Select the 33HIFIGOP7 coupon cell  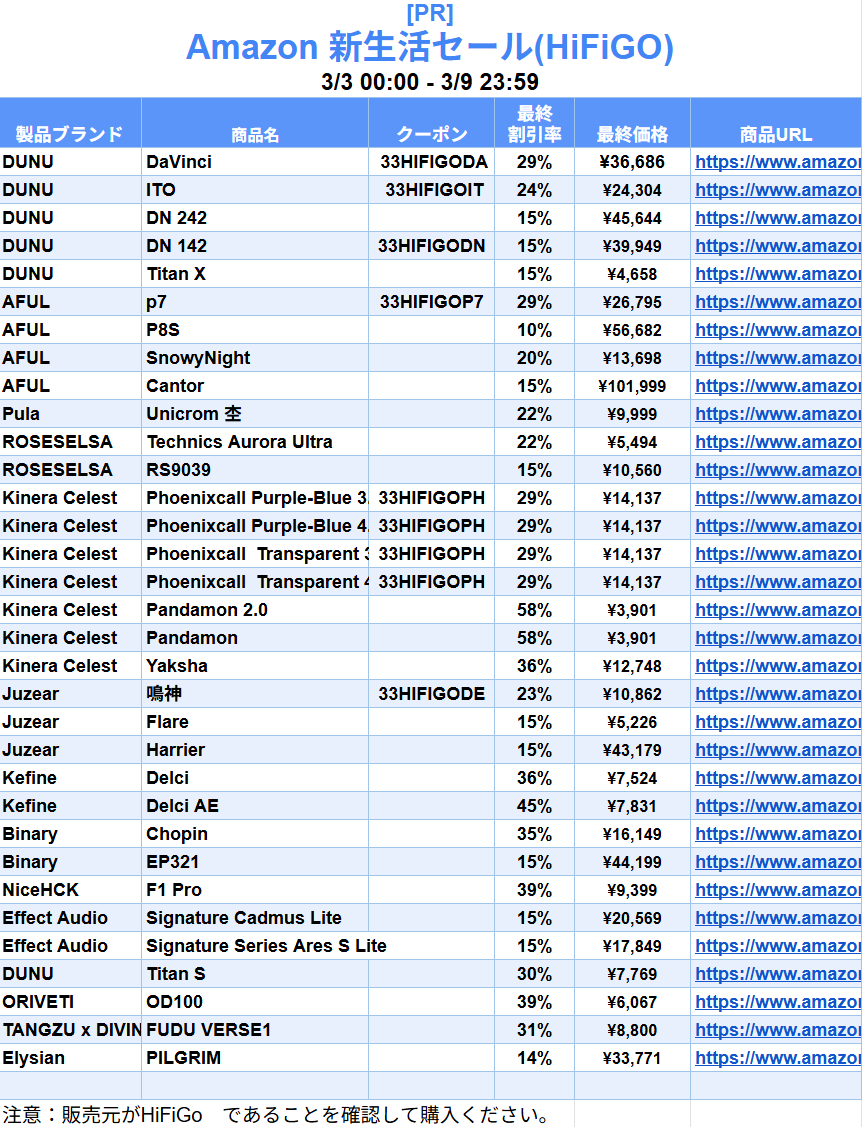coord(431,302)
